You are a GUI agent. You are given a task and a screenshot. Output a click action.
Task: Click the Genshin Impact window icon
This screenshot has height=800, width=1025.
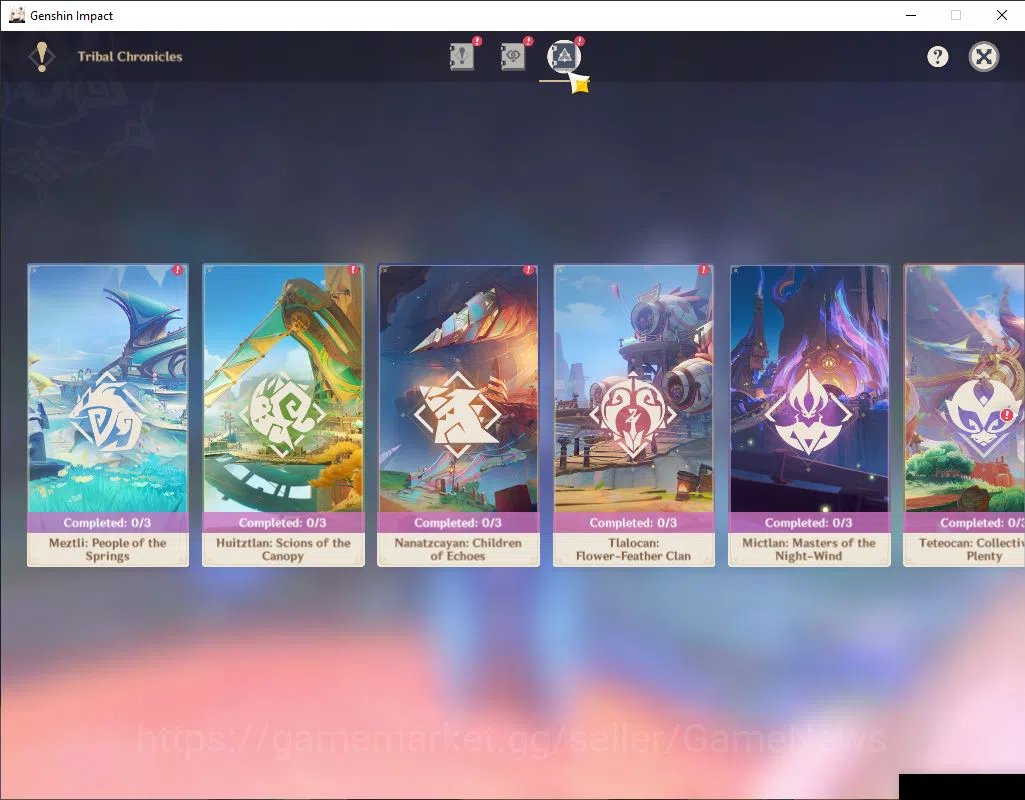17,15
